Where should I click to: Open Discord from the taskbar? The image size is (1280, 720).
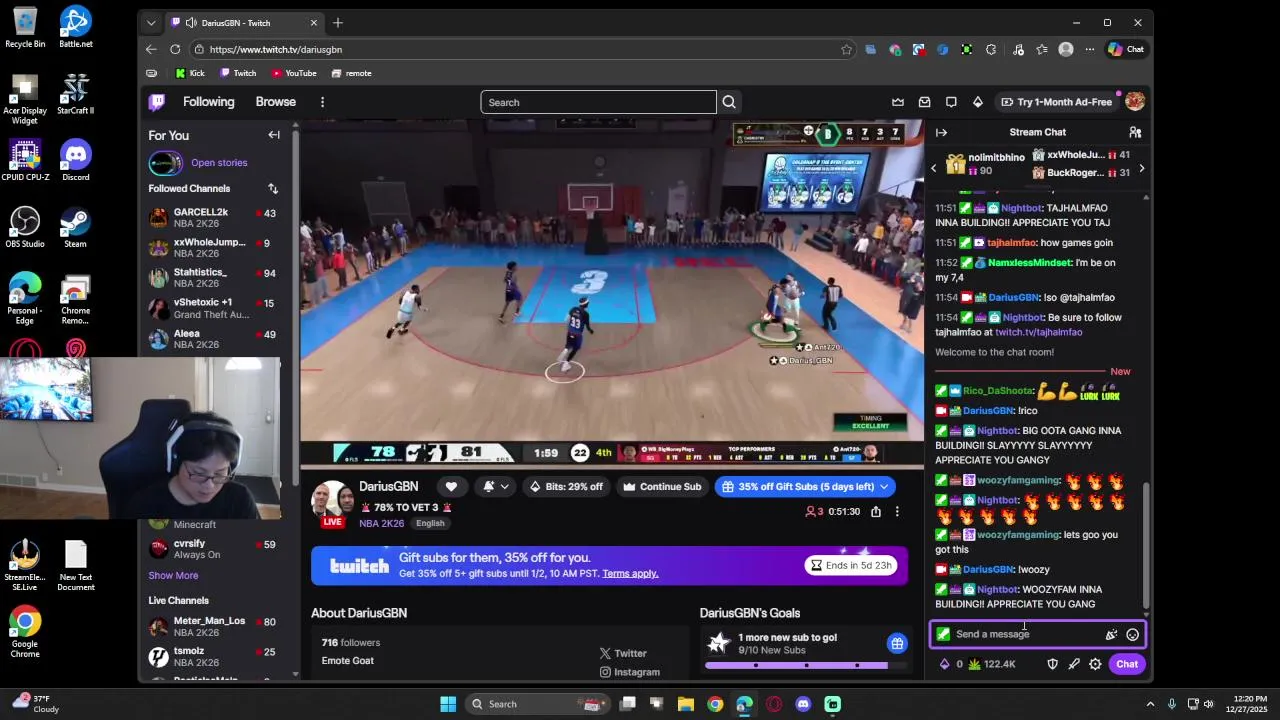point(803,704)
